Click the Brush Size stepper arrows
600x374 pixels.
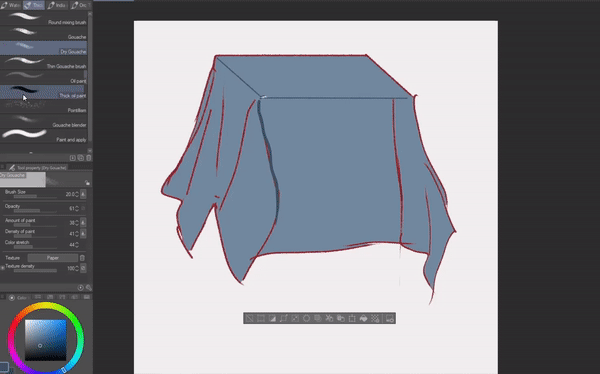(x=77, y=194)
